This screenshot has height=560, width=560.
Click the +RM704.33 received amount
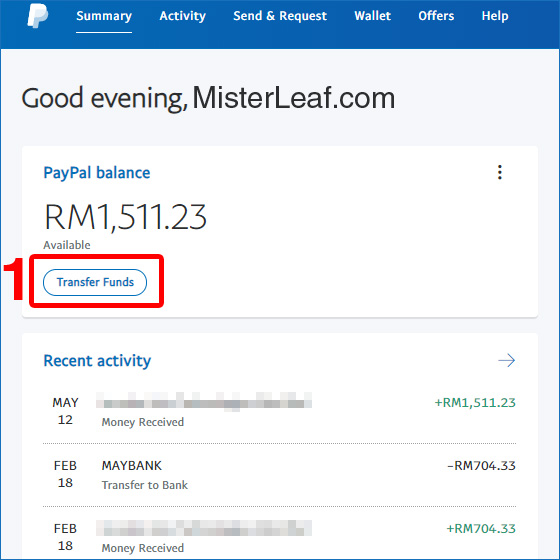pos(481,529)
